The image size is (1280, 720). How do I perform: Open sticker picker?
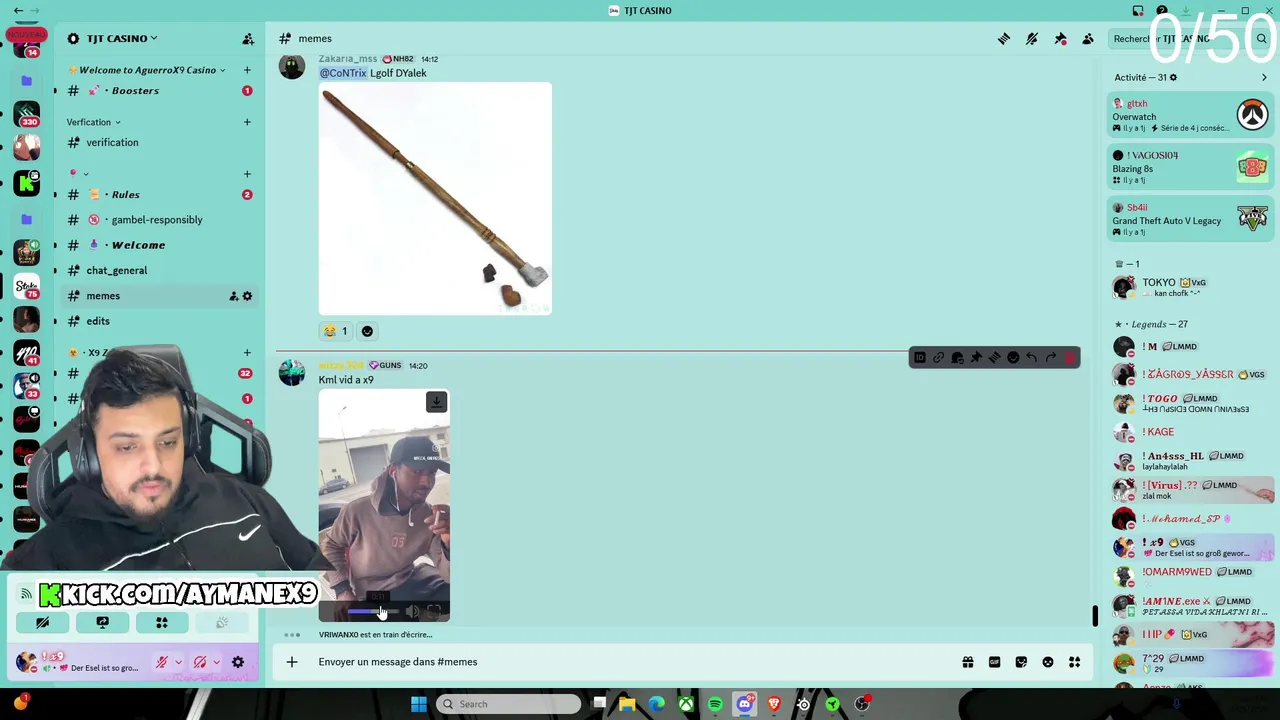coord(1021,662)
